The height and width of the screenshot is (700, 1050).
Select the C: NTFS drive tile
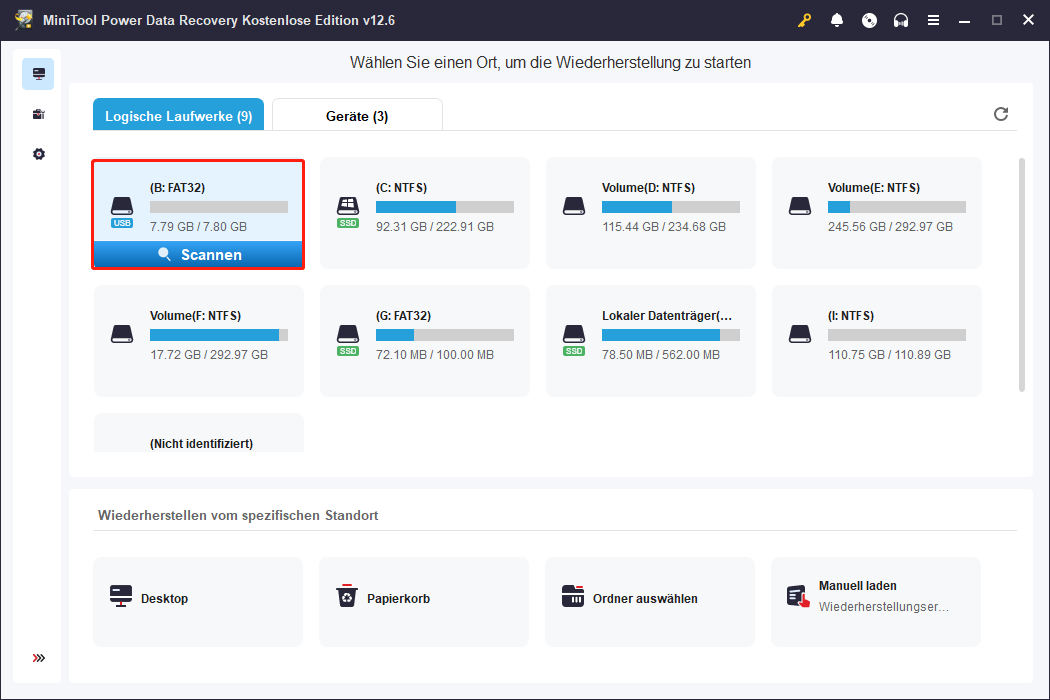coord(424,212)
